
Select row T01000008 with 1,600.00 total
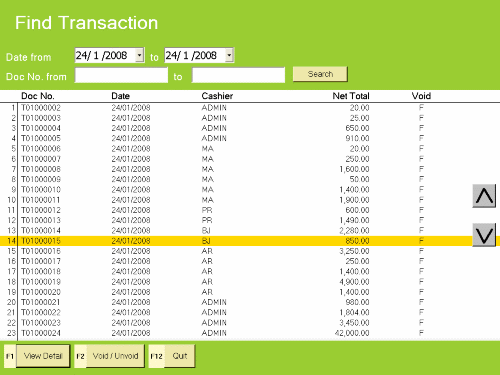(250, 169)
